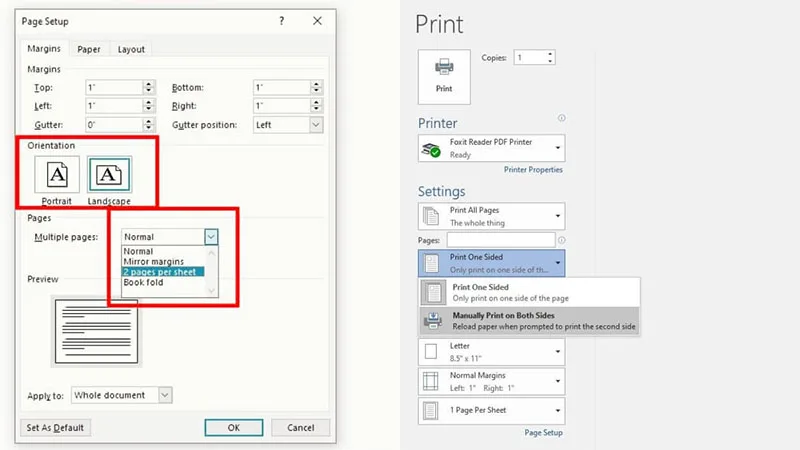Click the Left margin input field

point(114,106)
